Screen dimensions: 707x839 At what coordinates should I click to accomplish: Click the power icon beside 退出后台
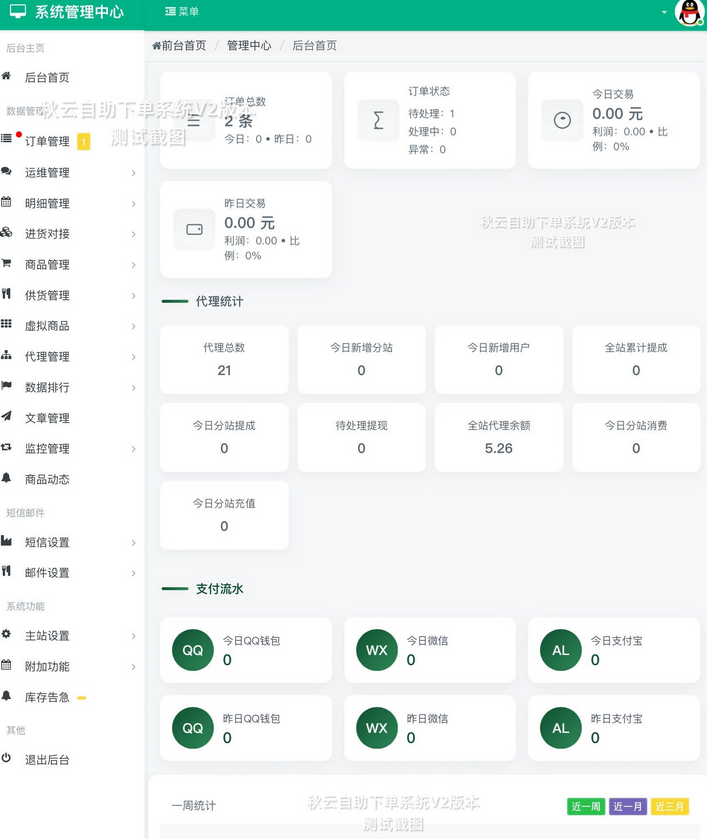pos(6,758)
